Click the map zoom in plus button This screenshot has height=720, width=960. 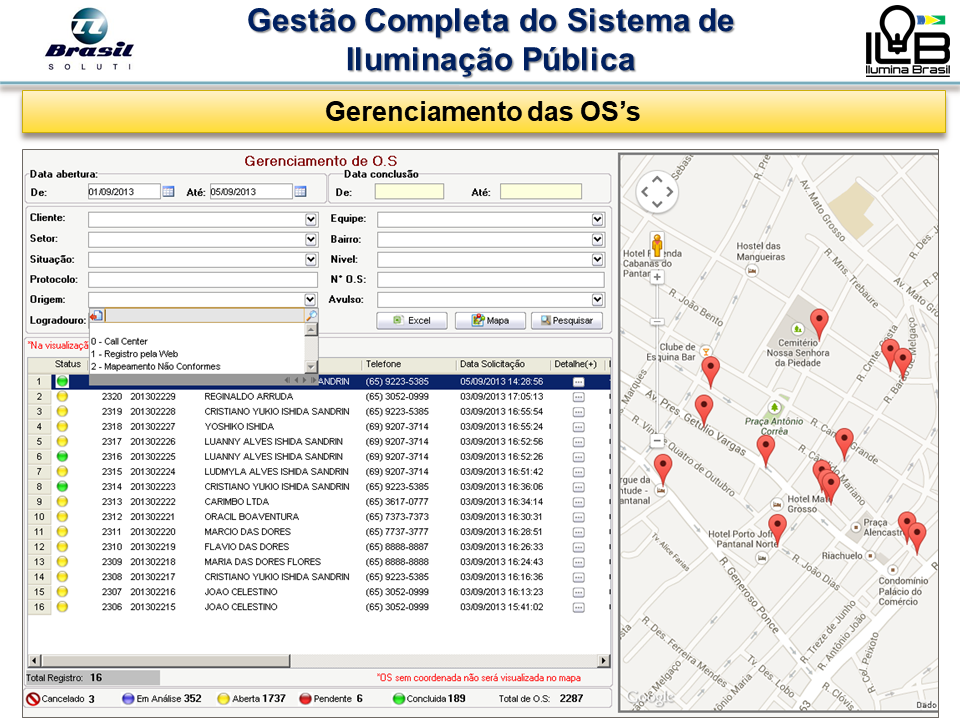[x=657, y=275]
